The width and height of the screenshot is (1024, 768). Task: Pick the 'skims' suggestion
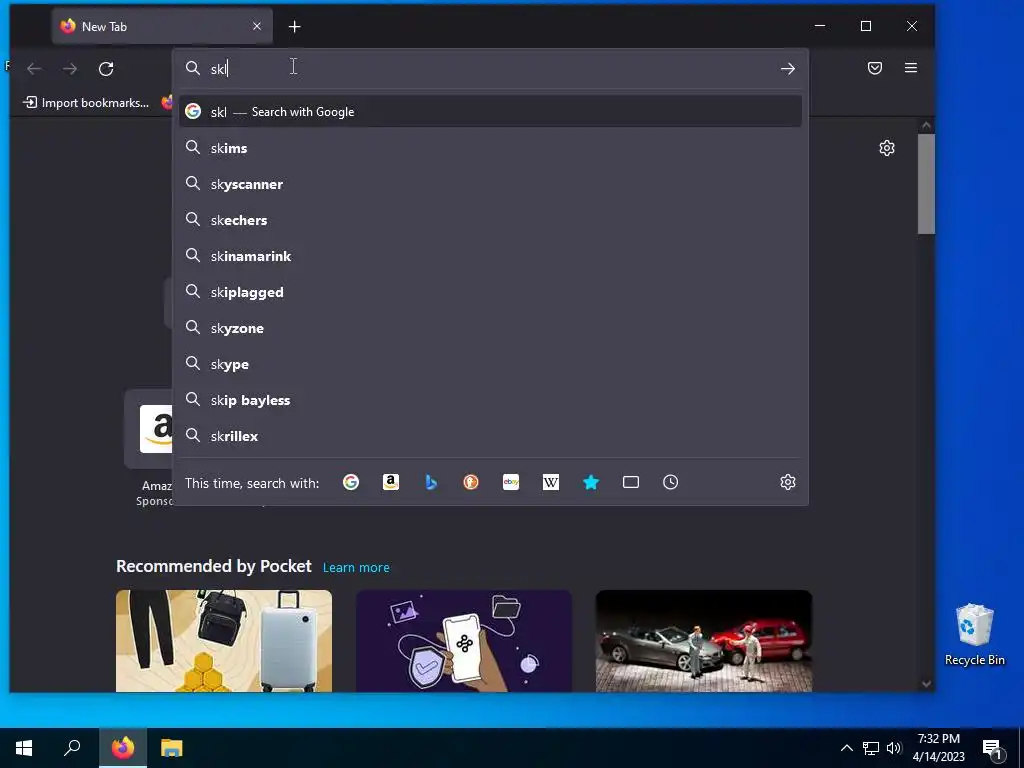coord(490,148)
